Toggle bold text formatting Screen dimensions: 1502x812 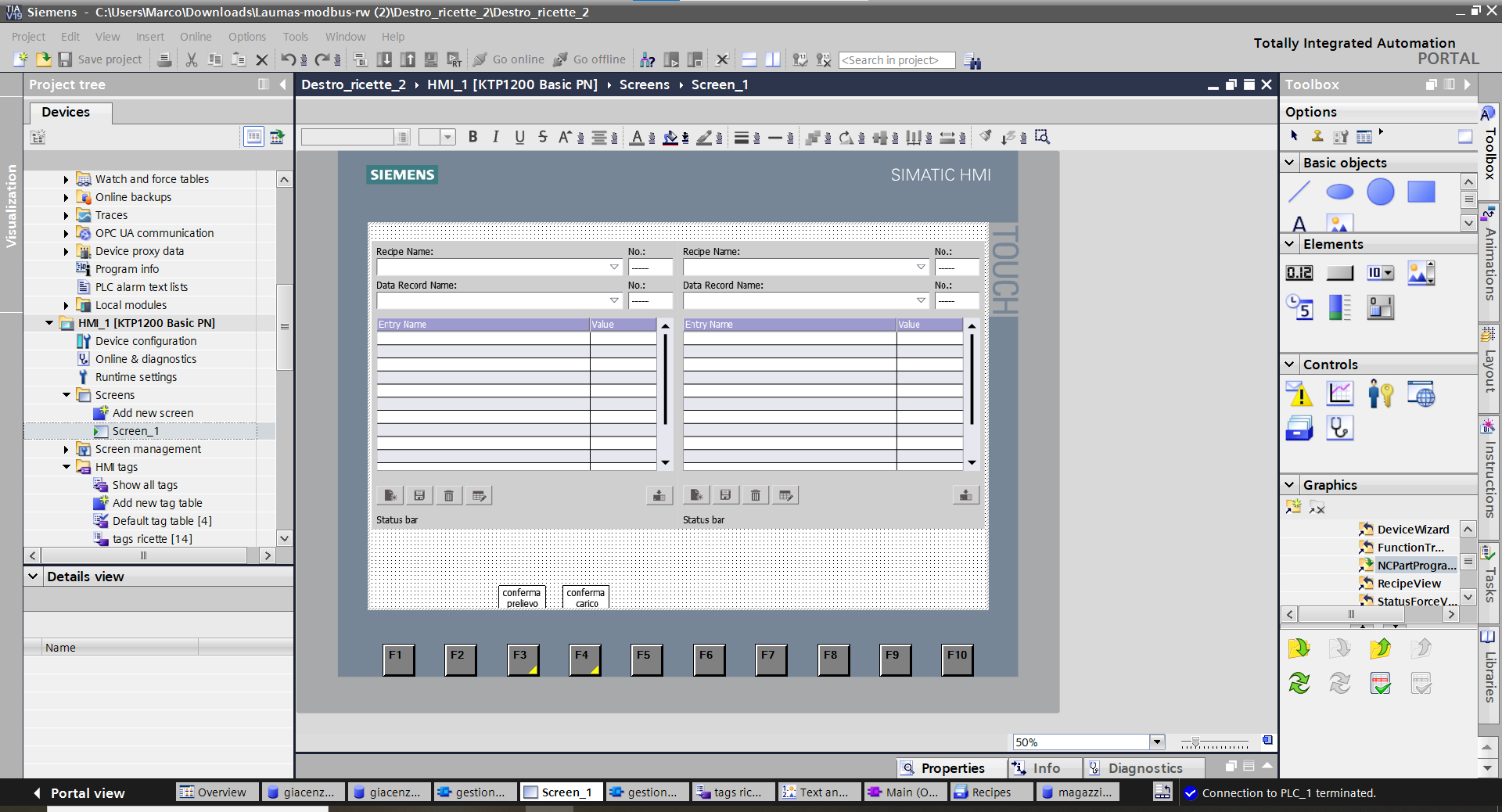tap(473, 137)
